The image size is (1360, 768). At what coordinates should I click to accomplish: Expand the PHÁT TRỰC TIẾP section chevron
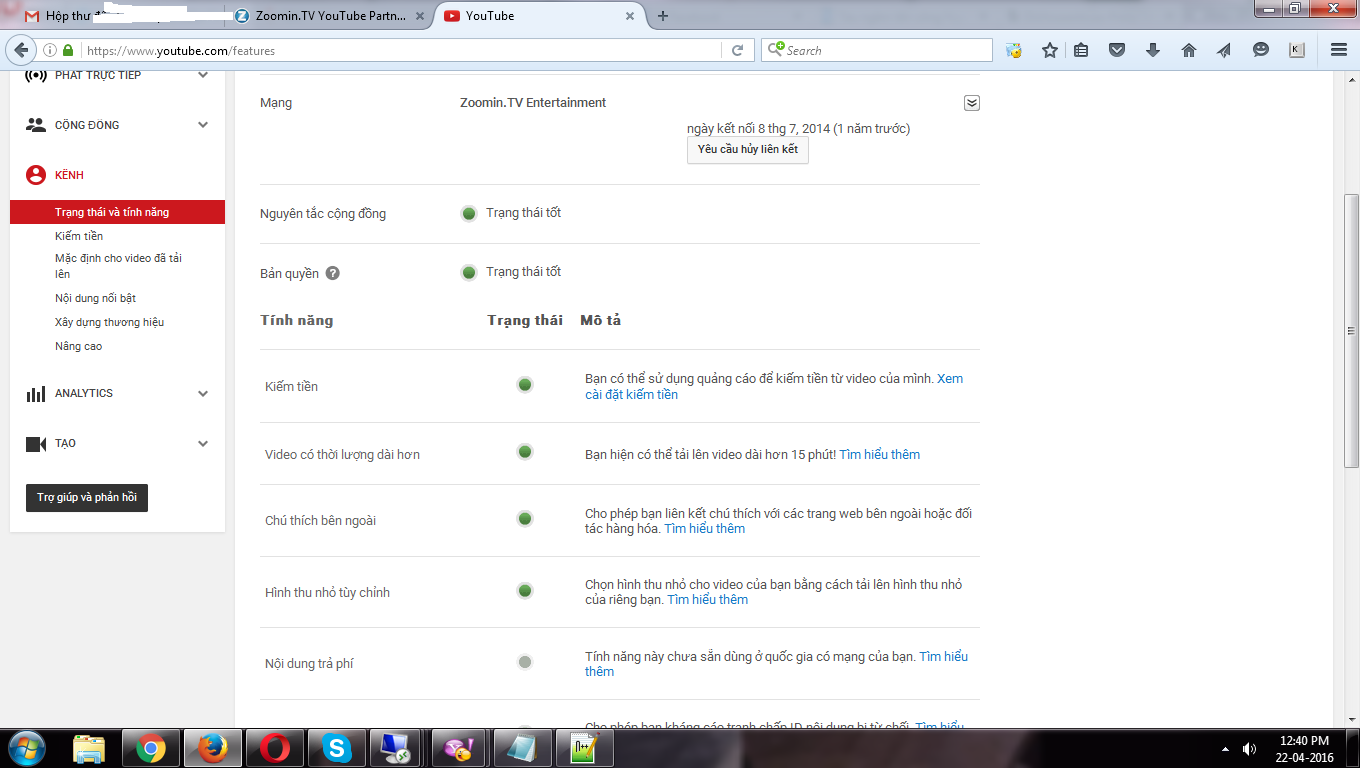pos(203,75)
